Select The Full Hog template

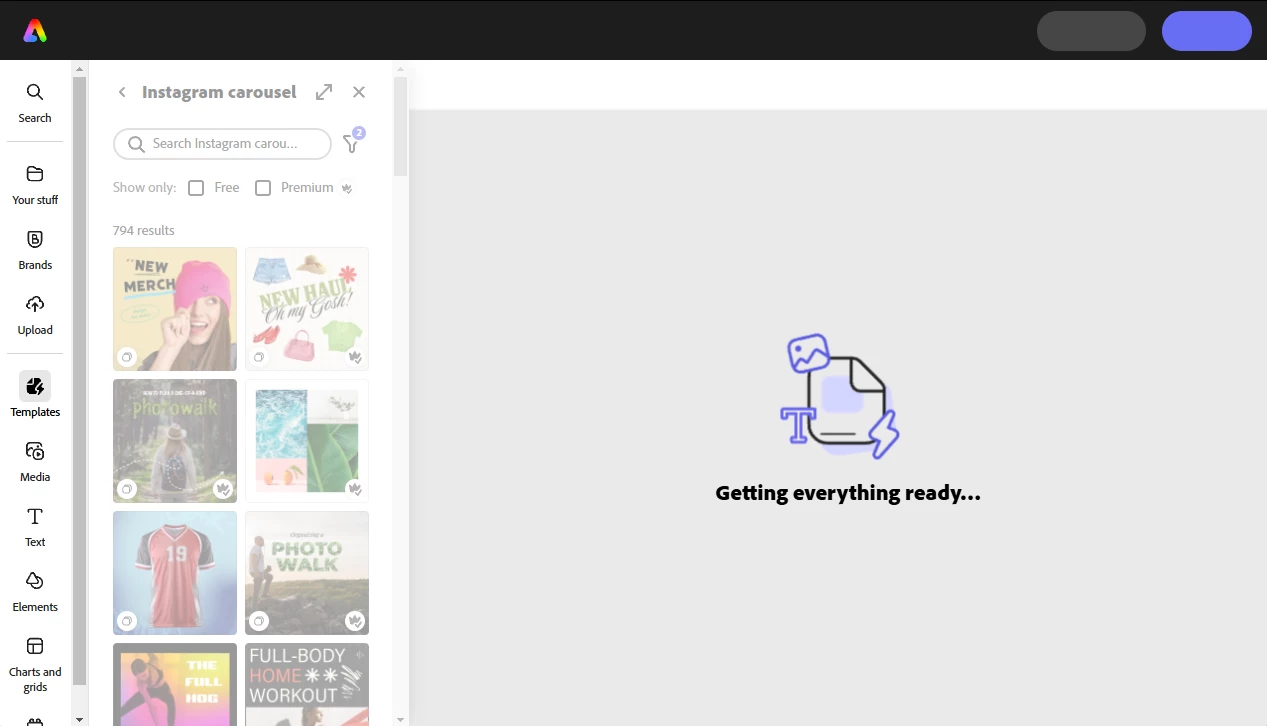[x=175, y=684]
